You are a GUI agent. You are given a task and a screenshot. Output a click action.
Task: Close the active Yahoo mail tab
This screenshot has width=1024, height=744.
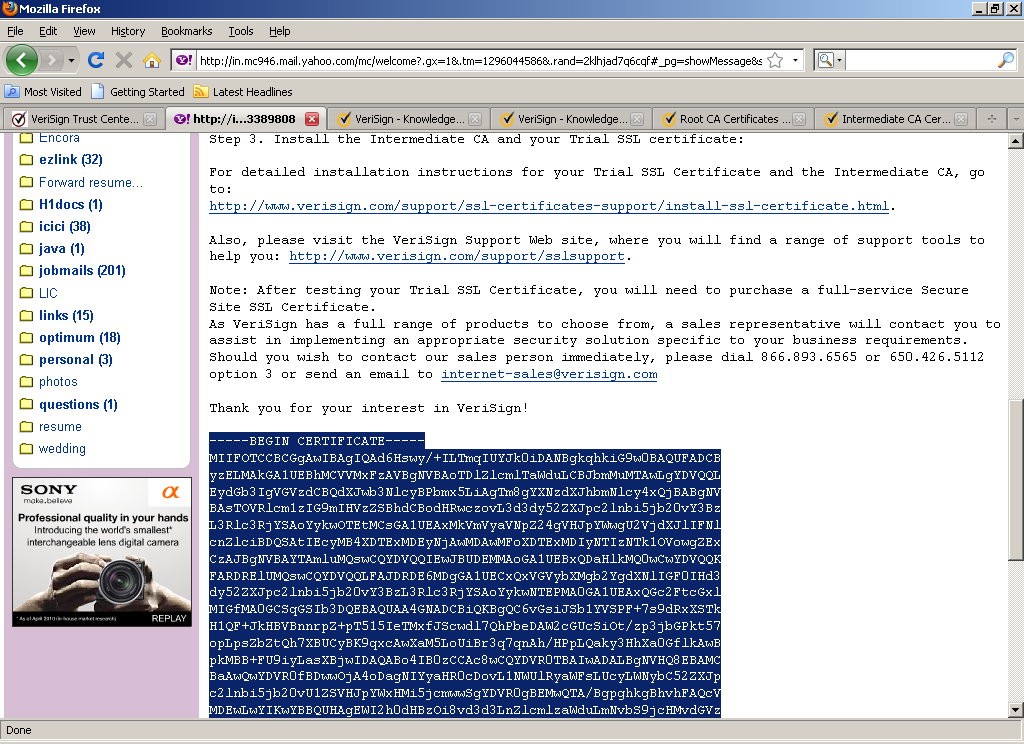(312, 119)
